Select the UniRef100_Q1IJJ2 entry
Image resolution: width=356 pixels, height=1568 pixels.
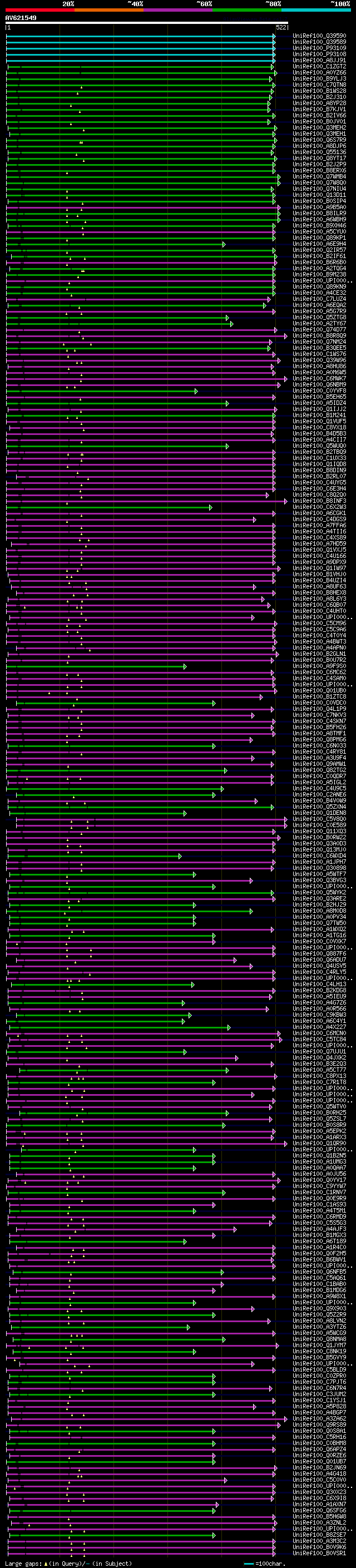319,409
